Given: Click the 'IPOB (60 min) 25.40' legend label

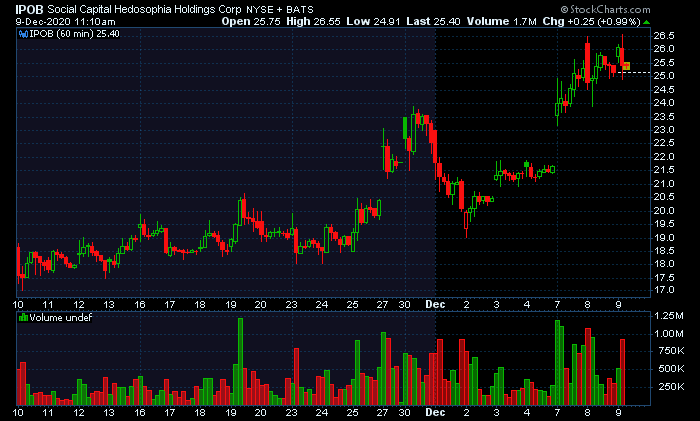Looking at the screenshot, I should (75, 34).
